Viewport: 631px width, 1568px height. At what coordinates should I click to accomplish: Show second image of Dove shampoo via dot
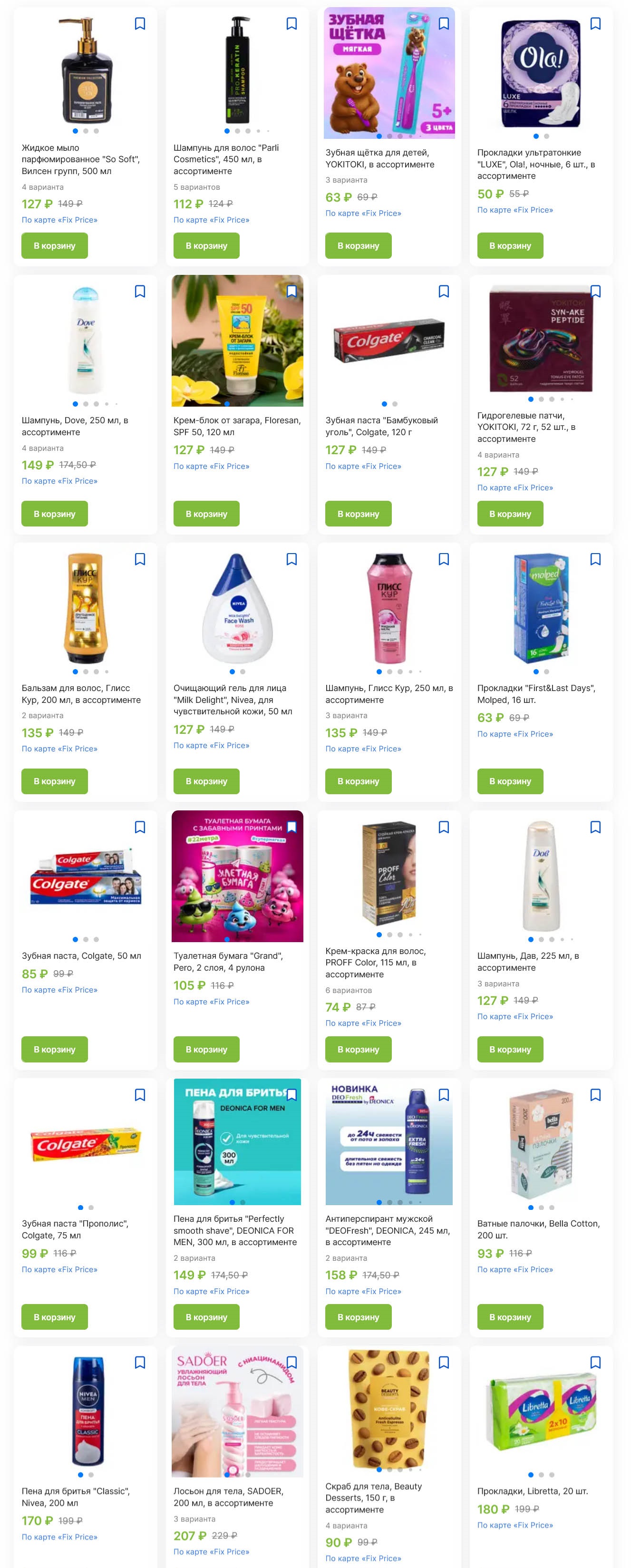86,404
